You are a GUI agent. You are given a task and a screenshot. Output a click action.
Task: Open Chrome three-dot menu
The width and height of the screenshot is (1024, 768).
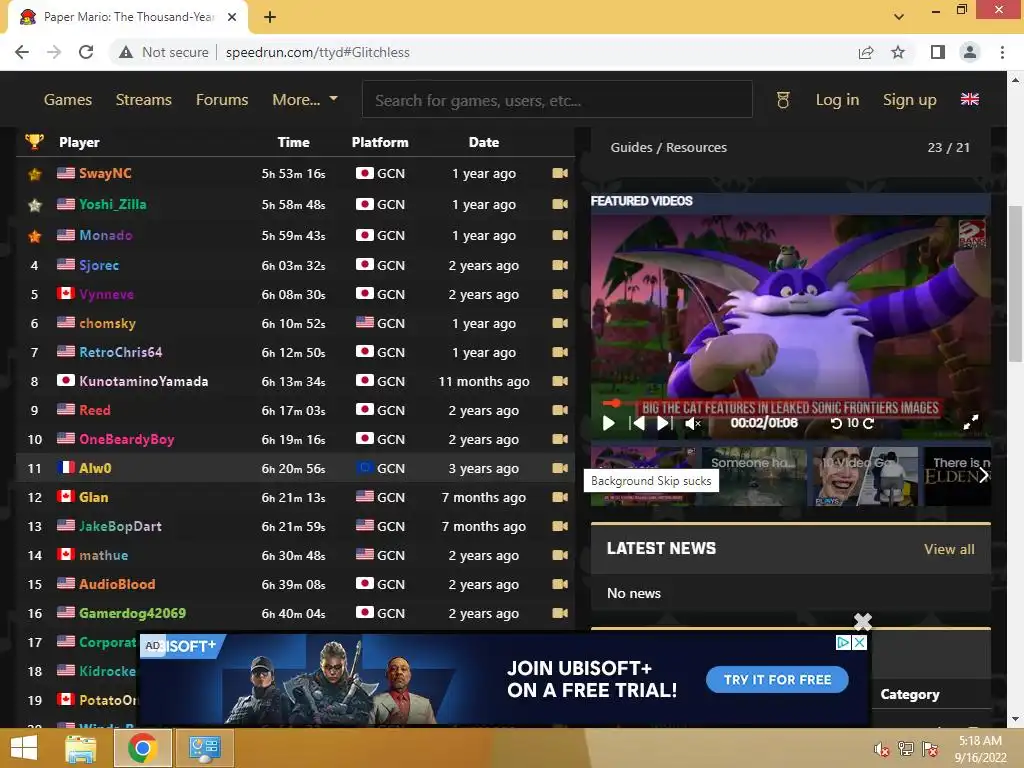point(1002,52)
